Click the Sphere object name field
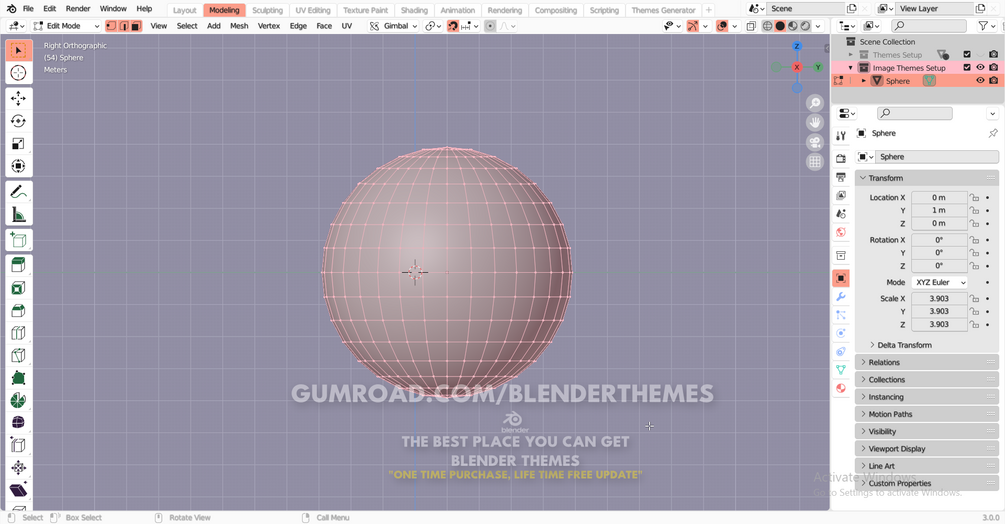Screen dimensions: 1005x524 tap(936, 157)
